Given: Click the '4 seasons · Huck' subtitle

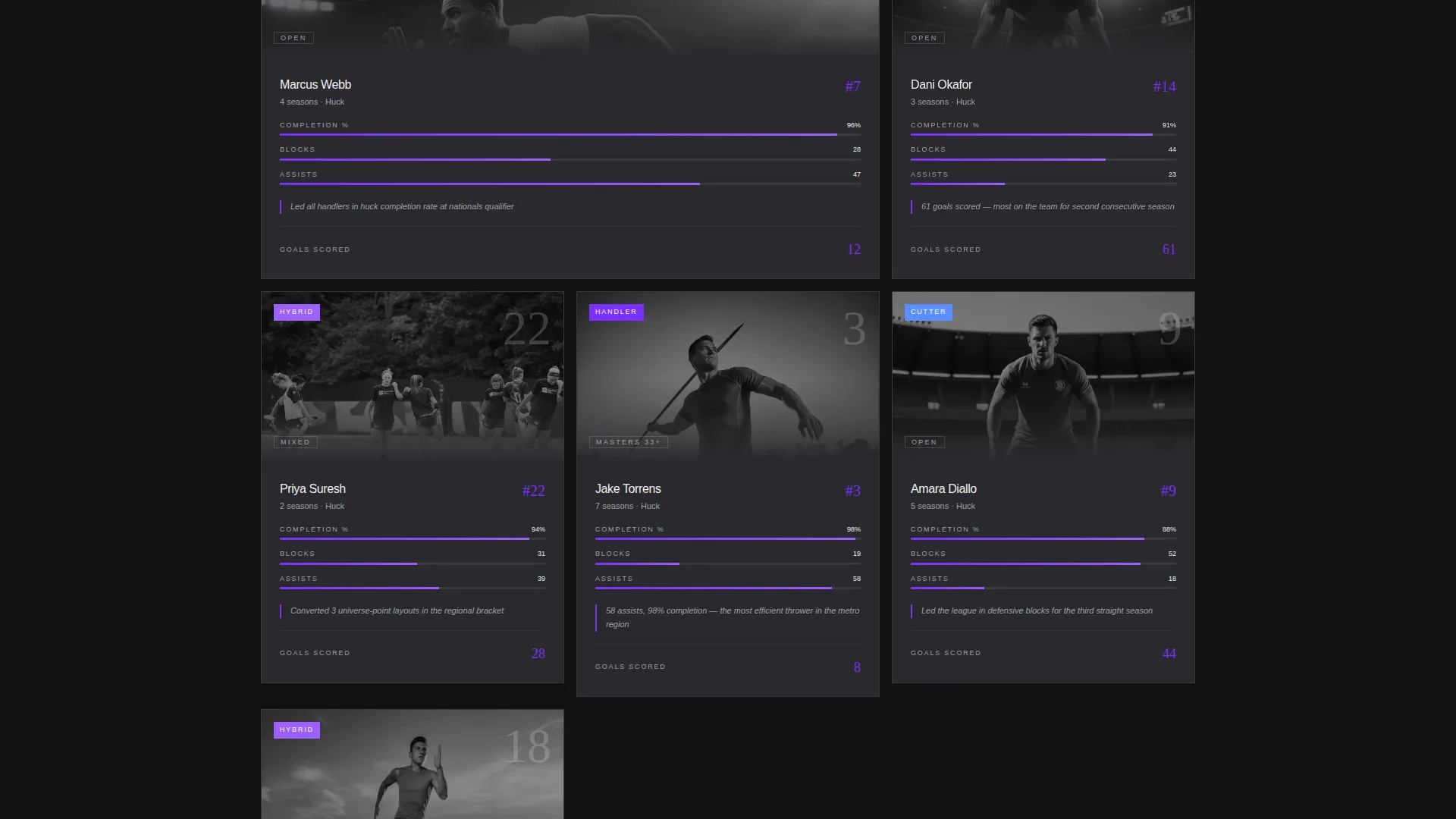Looking at the screenshot, I should [312, 102].
